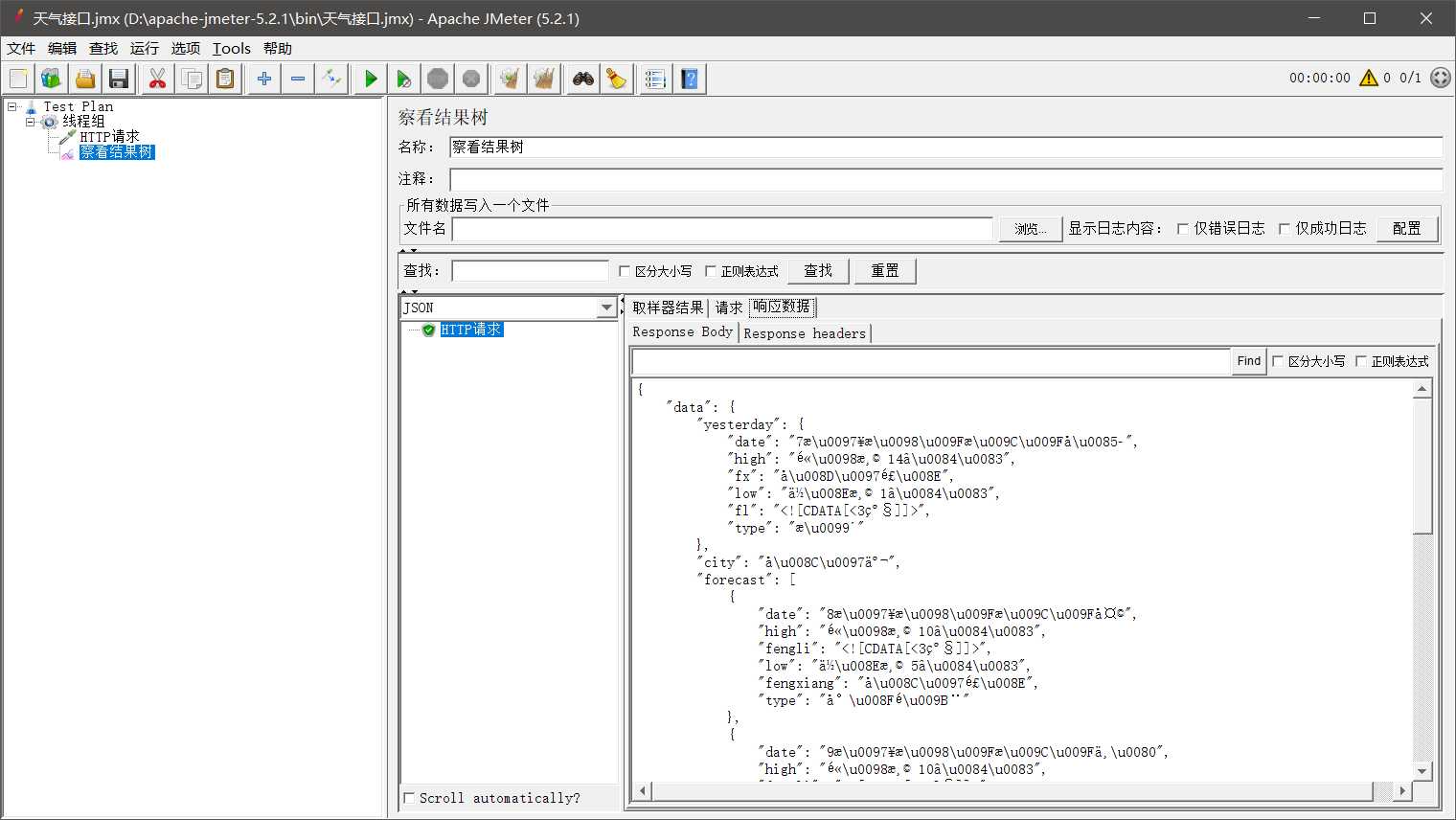Toggle 仅错误日志 checkbox
The image size is (1456, 820).
(x=1183, y=228)
